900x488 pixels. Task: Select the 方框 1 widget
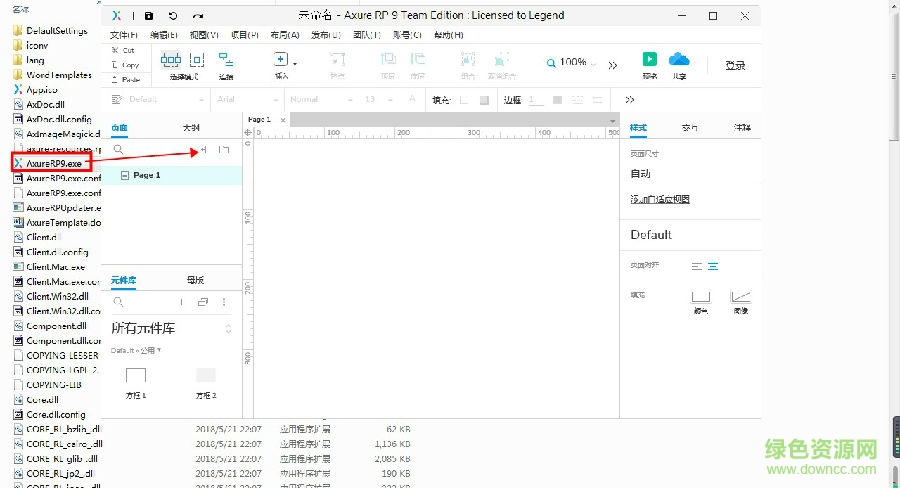pos(136,383)
